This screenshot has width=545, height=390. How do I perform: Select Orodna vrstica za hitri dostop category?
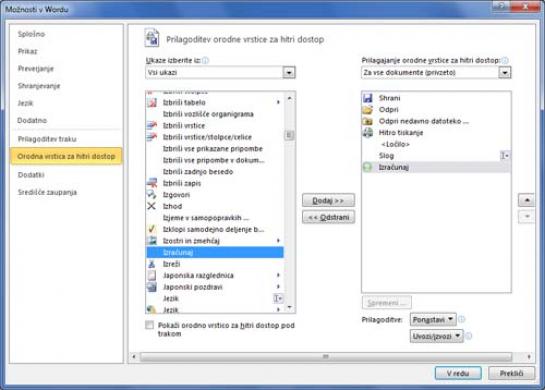coord(66,156)
